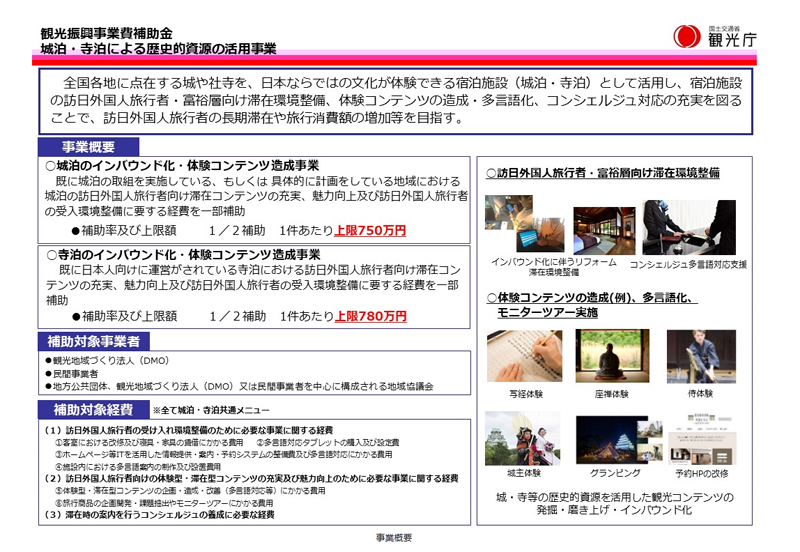Click 城泊 line 補助率及び上限額 1／2補助
The height and width of the screenshot is (552, 800).
click(168, 231)
